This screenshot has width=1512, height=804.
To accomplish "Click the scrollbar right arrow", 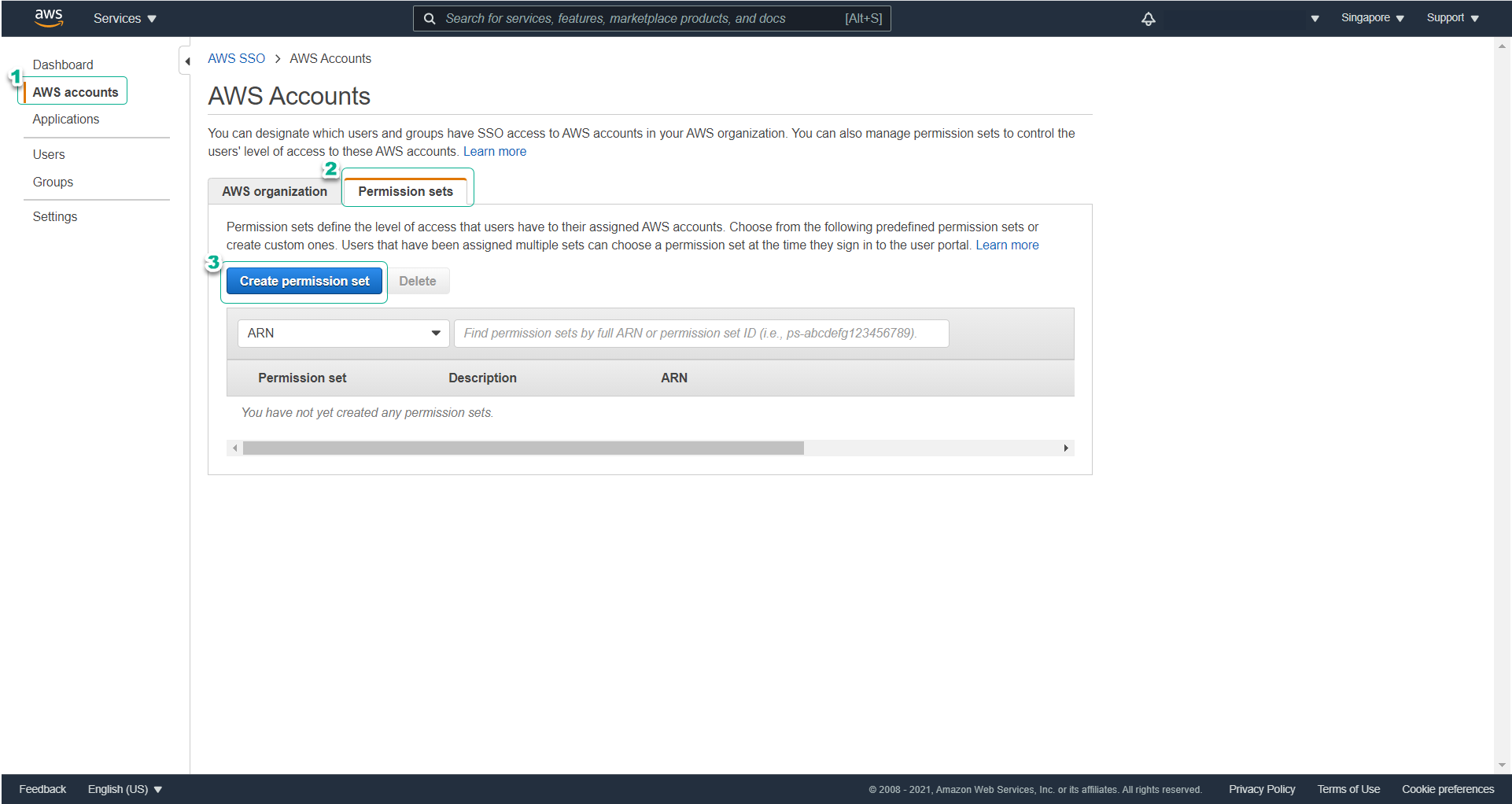I will click(1066, 448).
